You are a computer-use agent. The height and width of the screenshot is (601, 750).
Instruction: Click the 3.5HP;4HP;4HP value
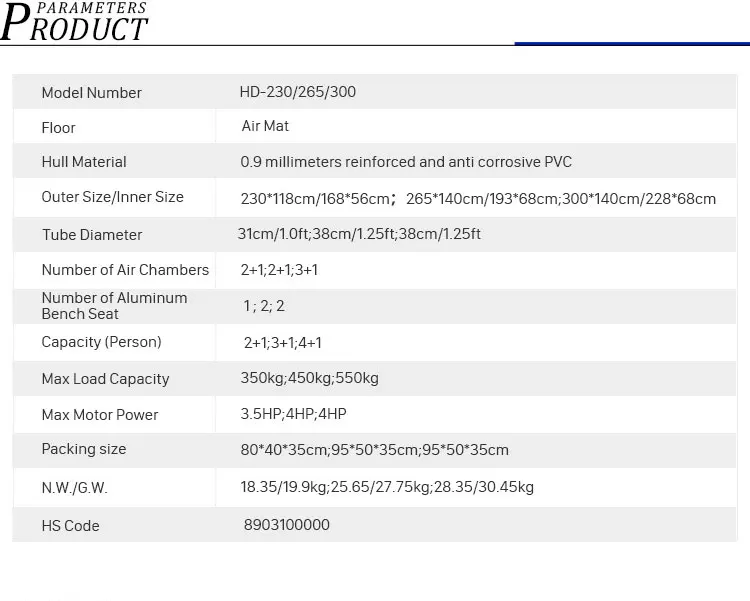(293, 413)
